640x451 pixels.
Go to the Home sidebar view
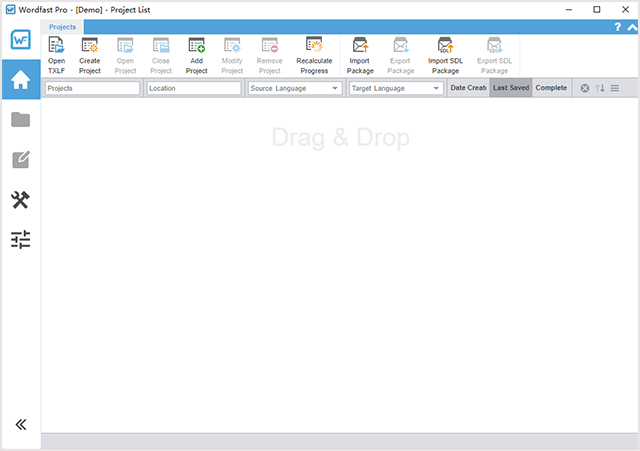[21, 79]
